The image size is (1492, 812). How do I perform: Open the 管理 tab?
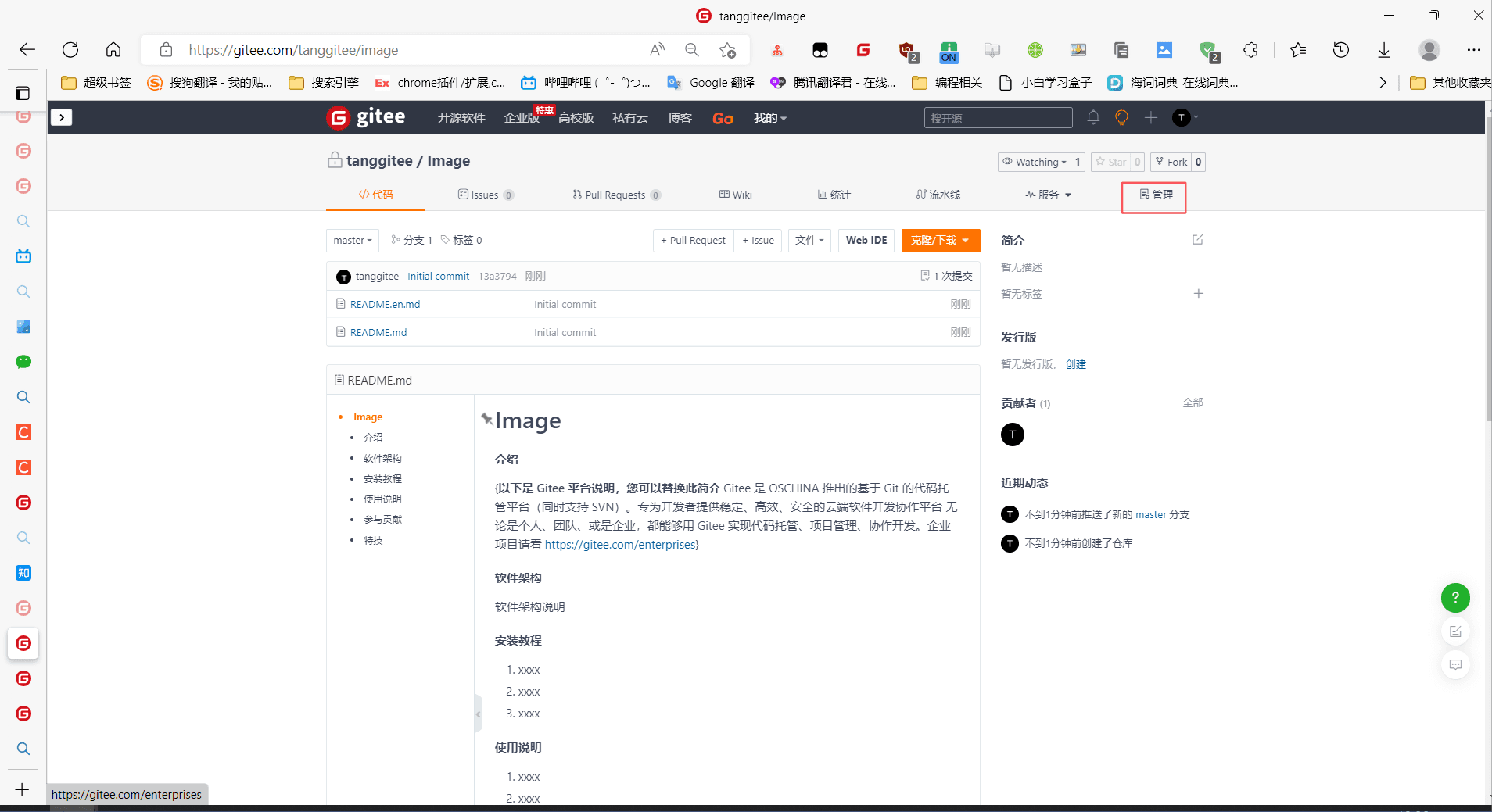(x=1155, y=195)
